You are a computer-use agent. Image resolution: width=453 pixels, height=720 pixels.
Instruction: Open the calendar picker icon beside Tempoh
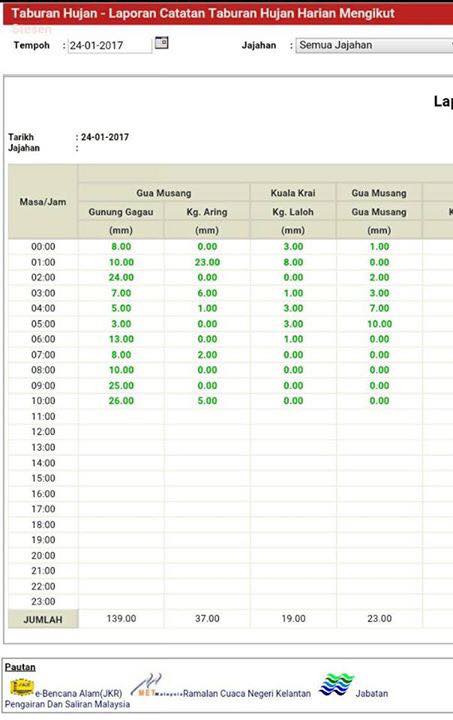(162, 43)
